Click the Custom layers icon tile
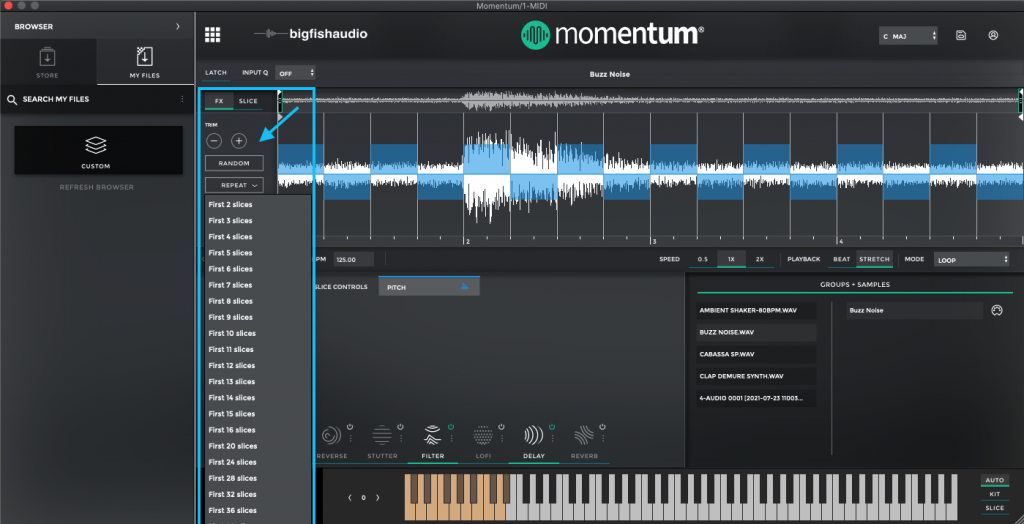 click(x=95, y=145)
